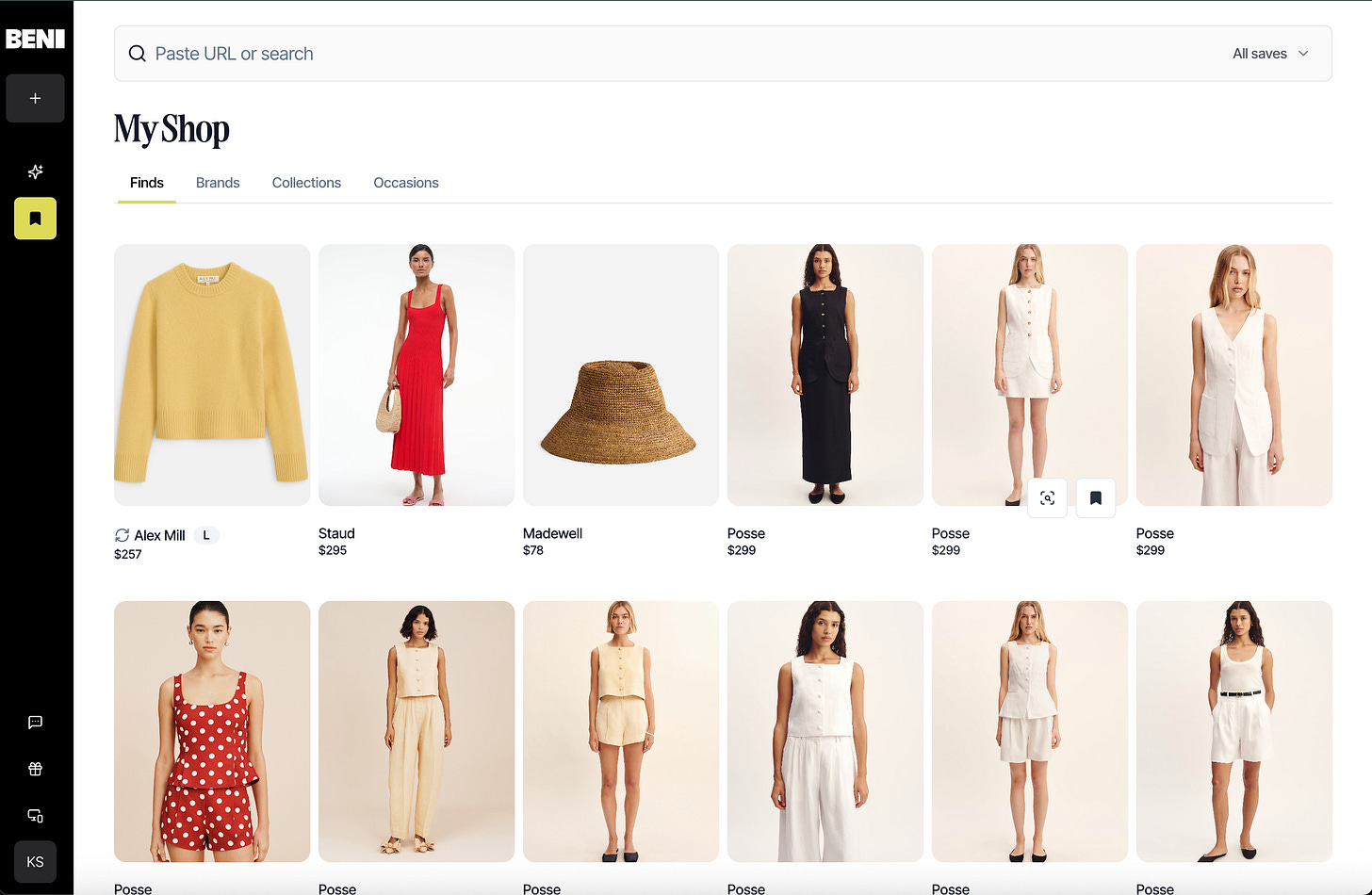Open the Madewell straw hat image
The width and height of the screenshot is (1372, 895).
tap(621, 375)
